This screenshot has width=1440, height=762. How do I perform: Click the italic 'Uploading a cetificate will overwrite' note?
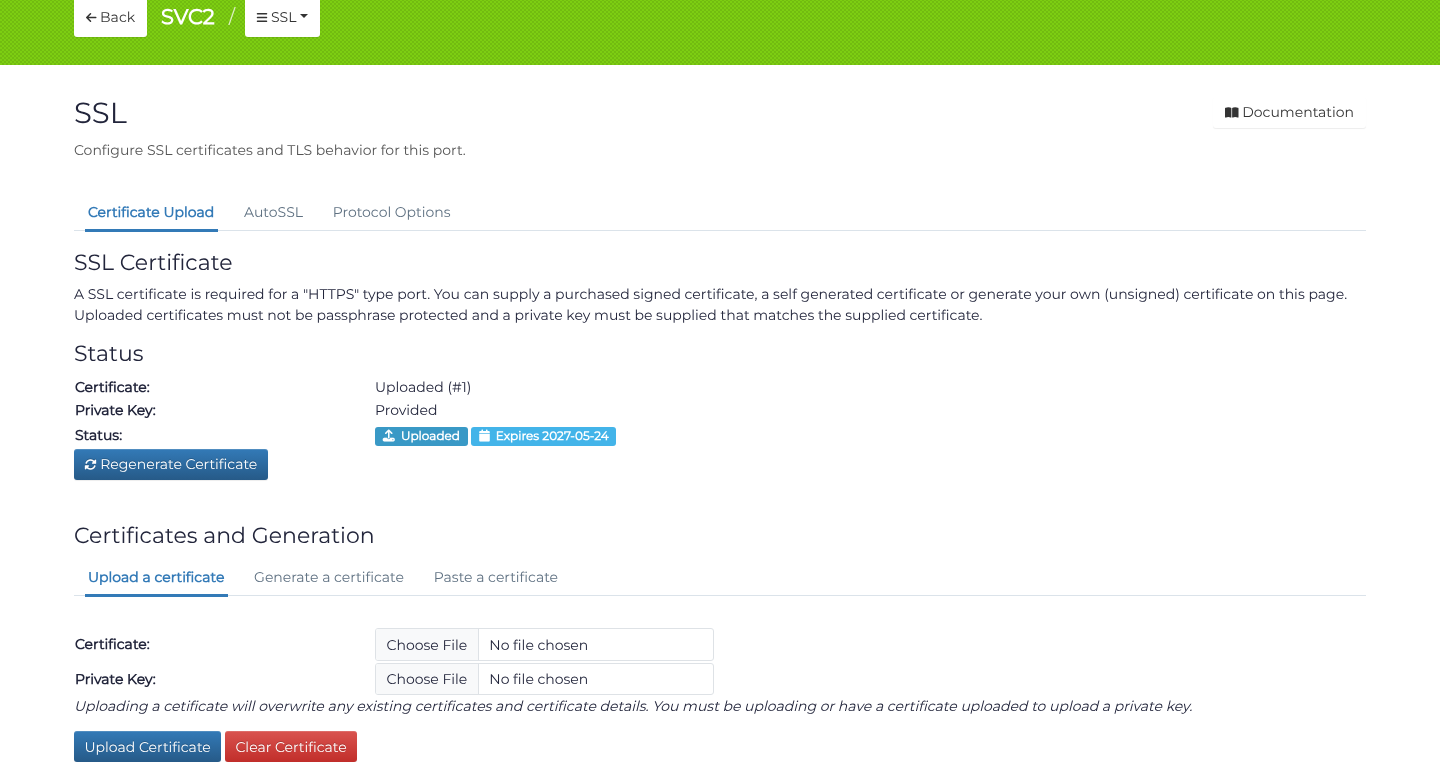click(633, 706)
